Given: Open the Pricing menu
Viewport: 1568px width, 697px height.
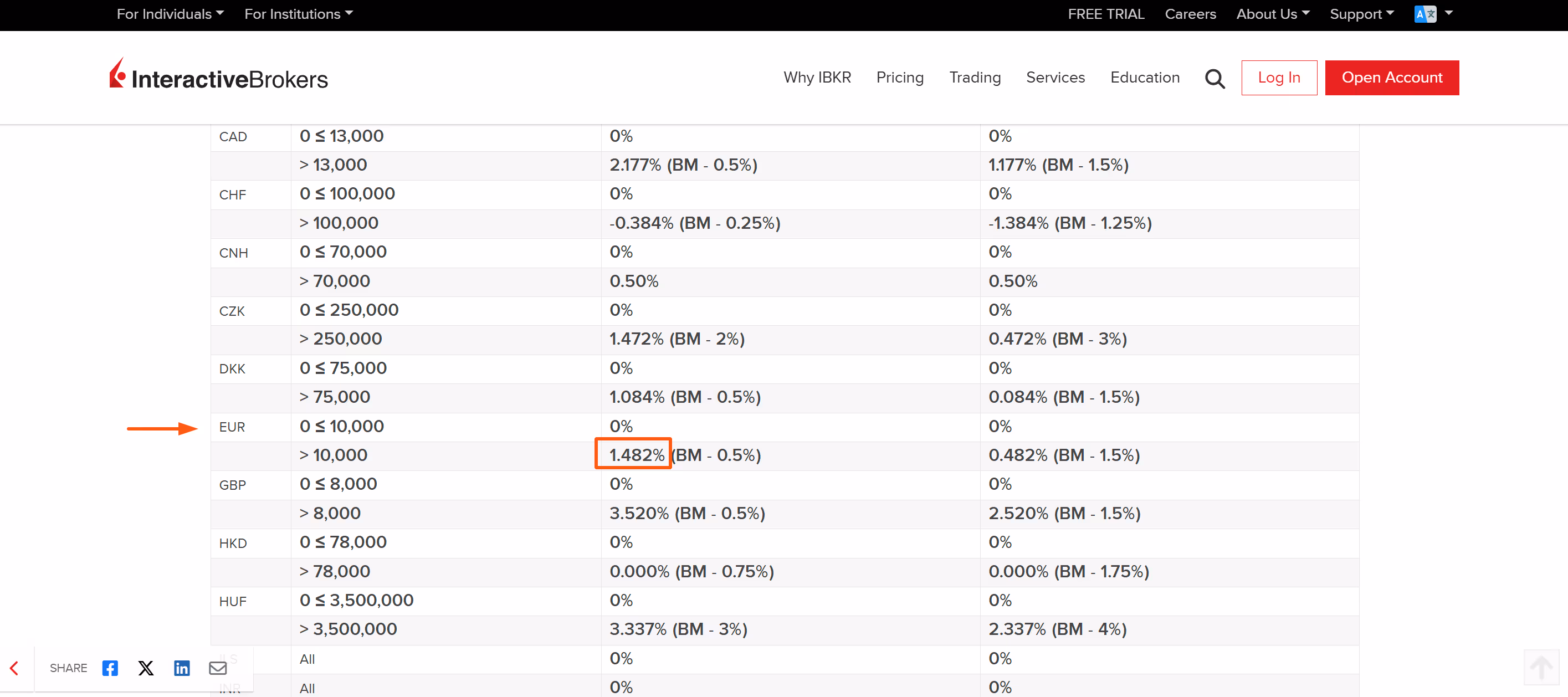Looking at the screenshot, I should 900,78.
